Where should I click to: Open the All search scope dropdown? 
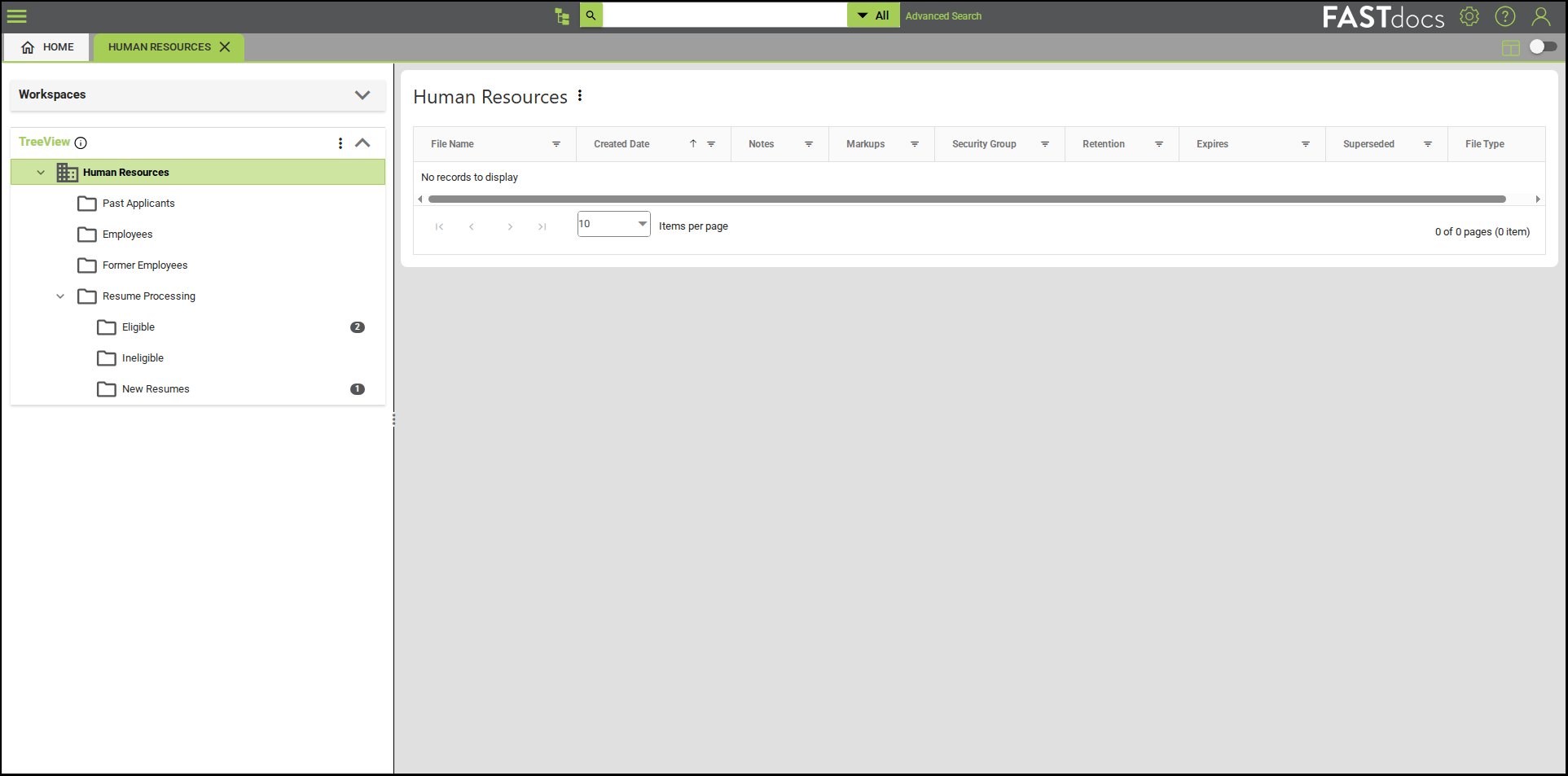tap(872, 15)
